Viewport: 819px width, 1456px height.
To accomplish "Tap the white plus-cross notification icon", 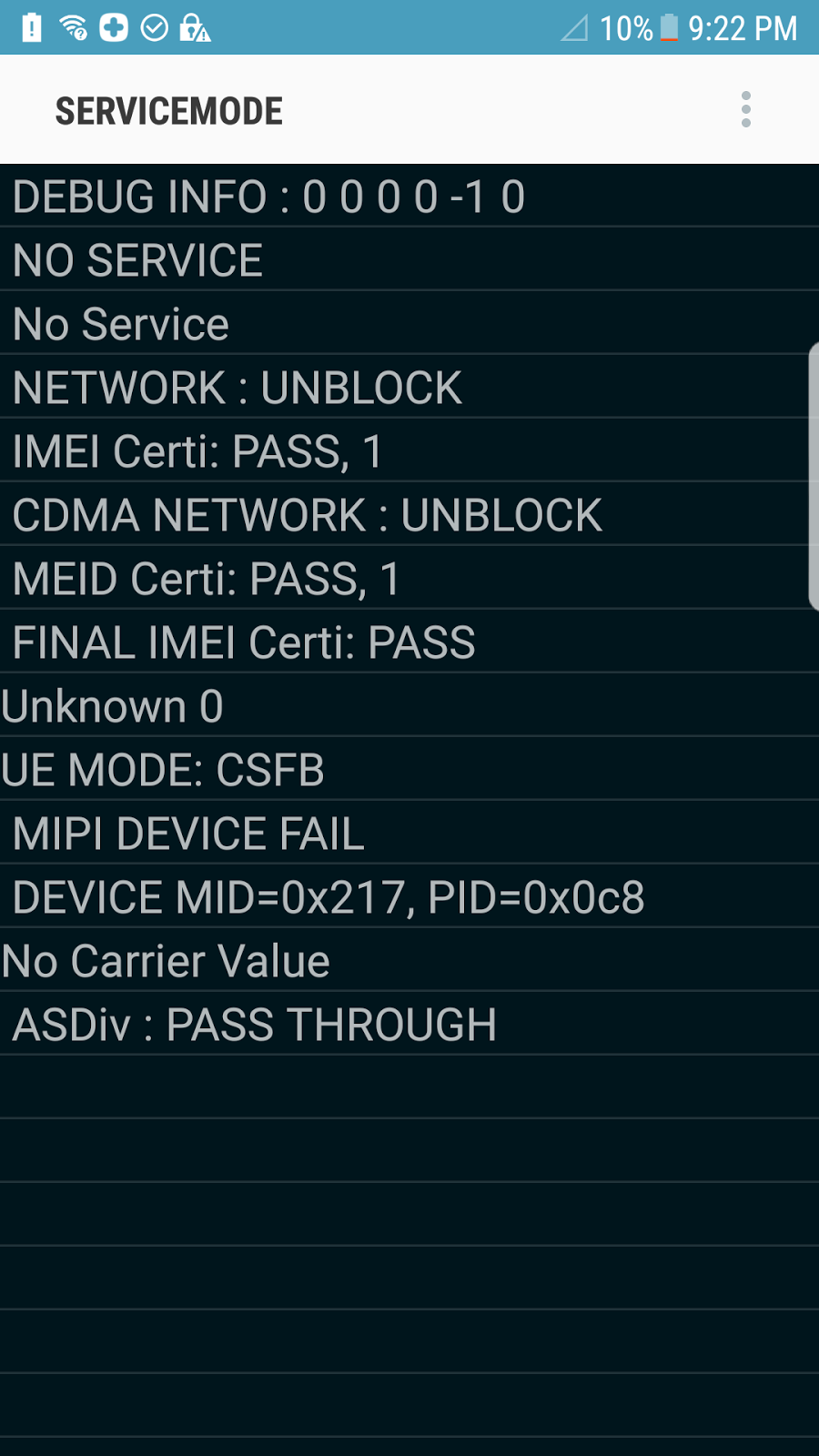I will point(114,27).
